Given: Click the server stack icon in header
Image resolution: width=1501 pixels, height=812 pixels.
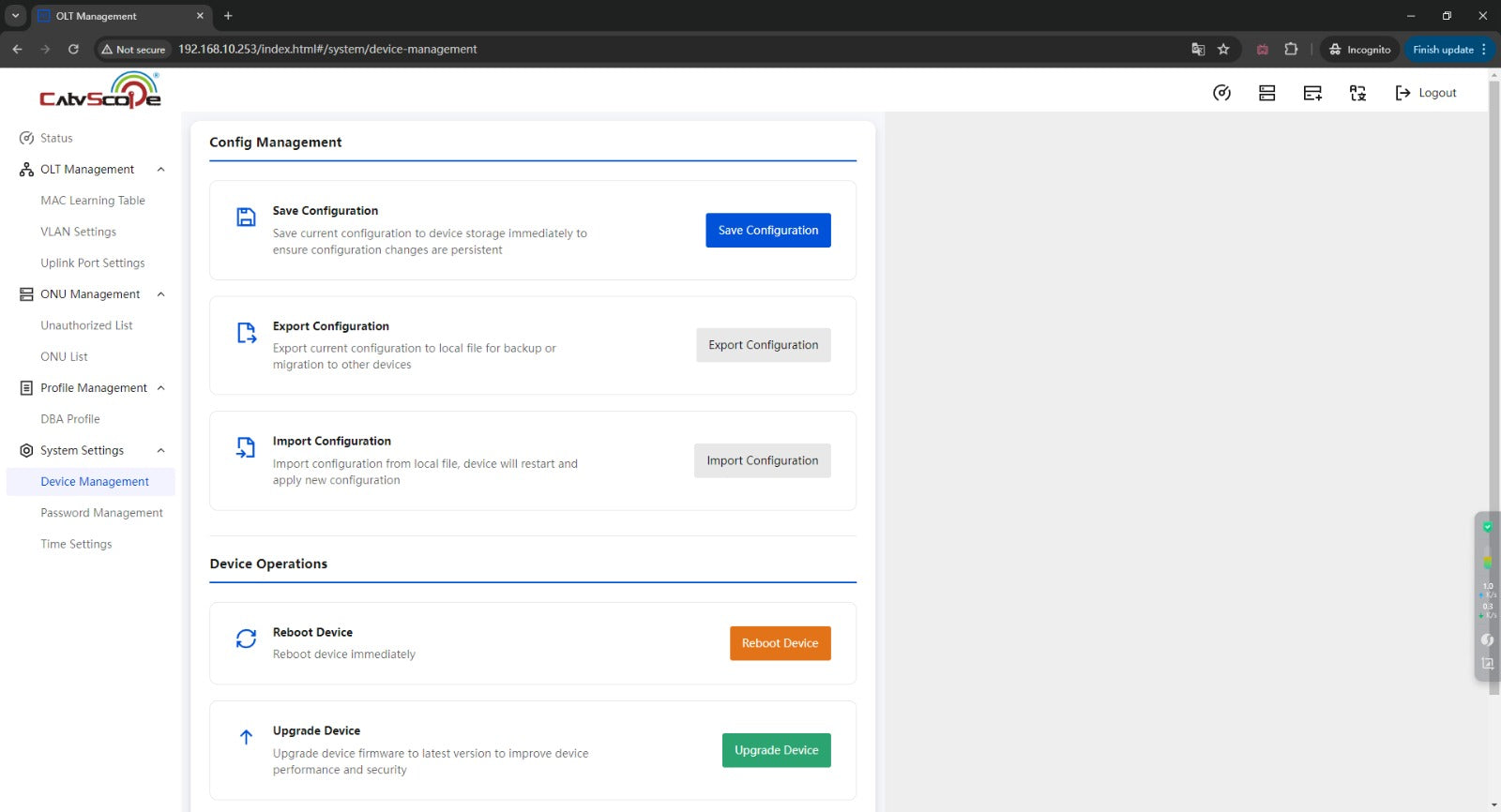Looking at the screenshot, I should (1266, 93).
